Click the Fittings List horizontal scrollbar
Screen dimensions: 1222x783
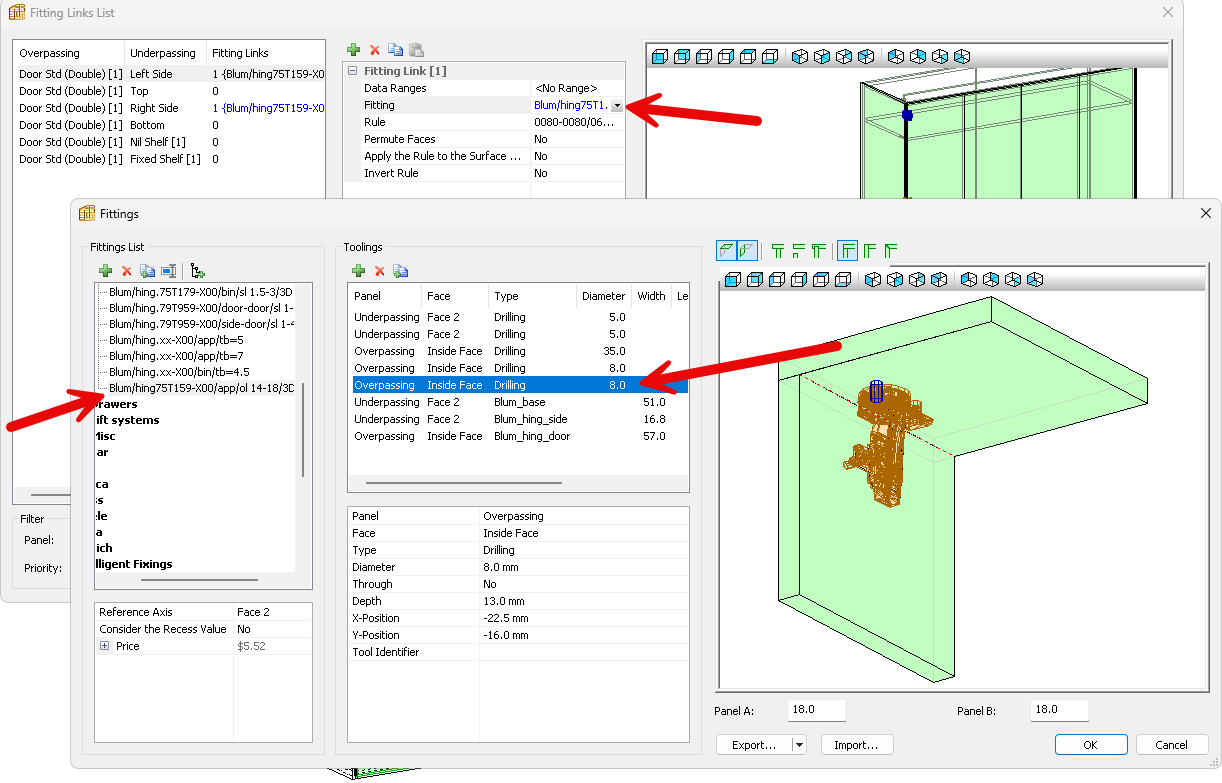point(200,580)
